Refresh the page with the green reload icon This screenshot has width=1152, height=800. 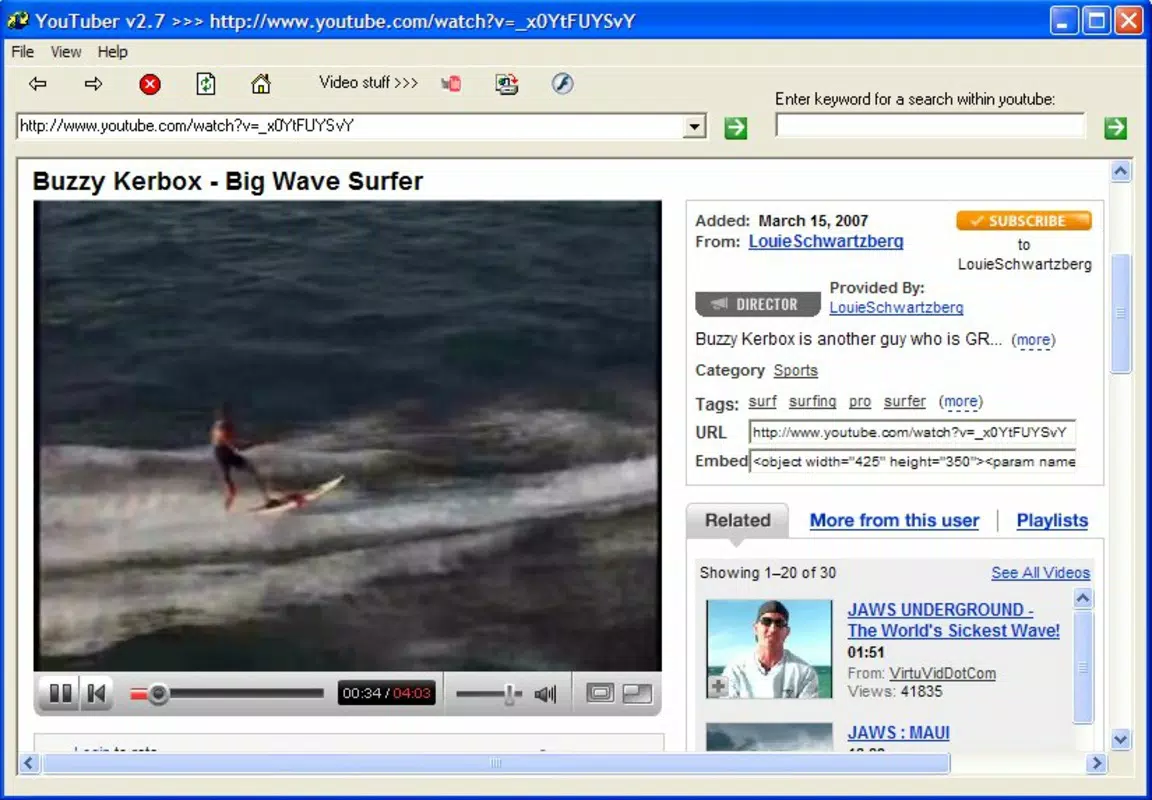coord(206,84)
